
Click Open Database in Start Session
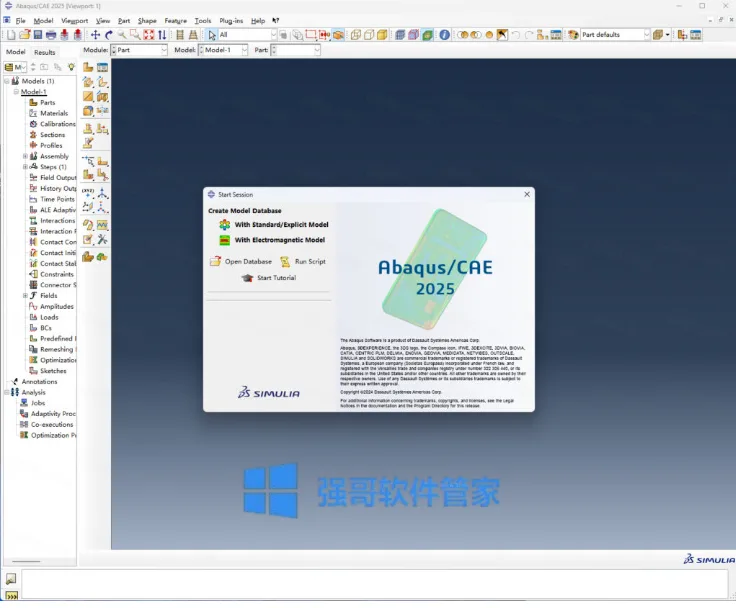241,262
